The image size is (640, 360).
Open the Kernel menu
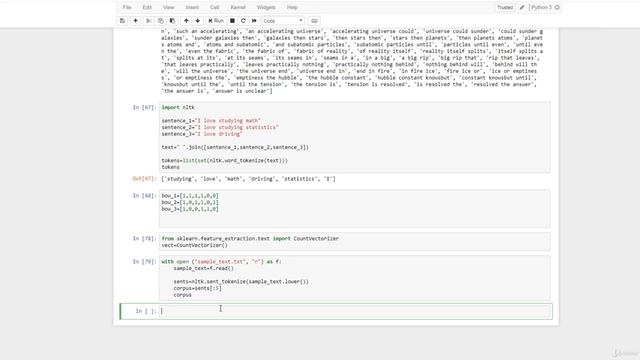pyautogui.click(x=238, y=7)
